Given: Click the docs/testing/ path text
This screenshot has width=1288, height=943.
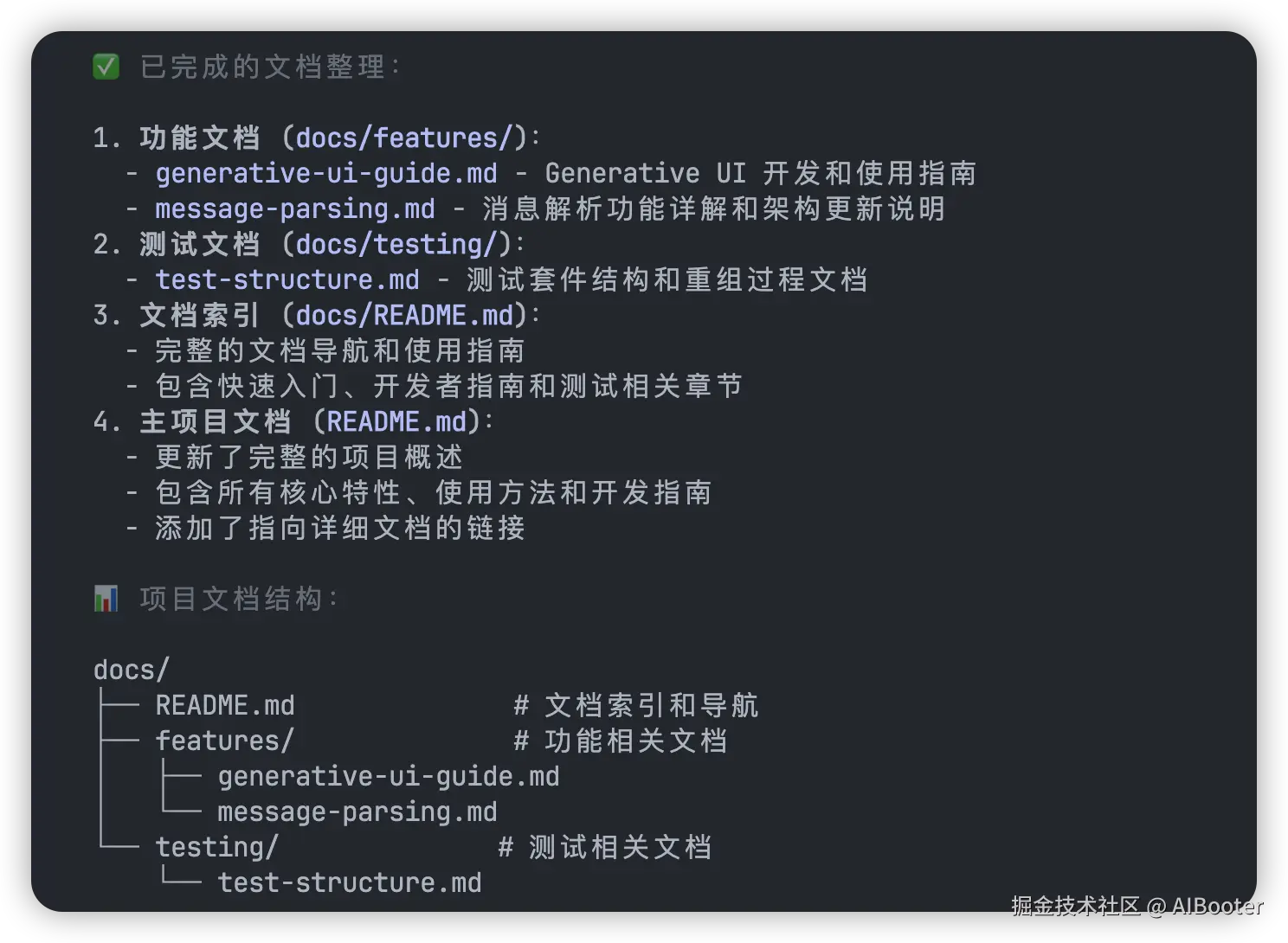Looking at the screenshot, I should [402, 245].
